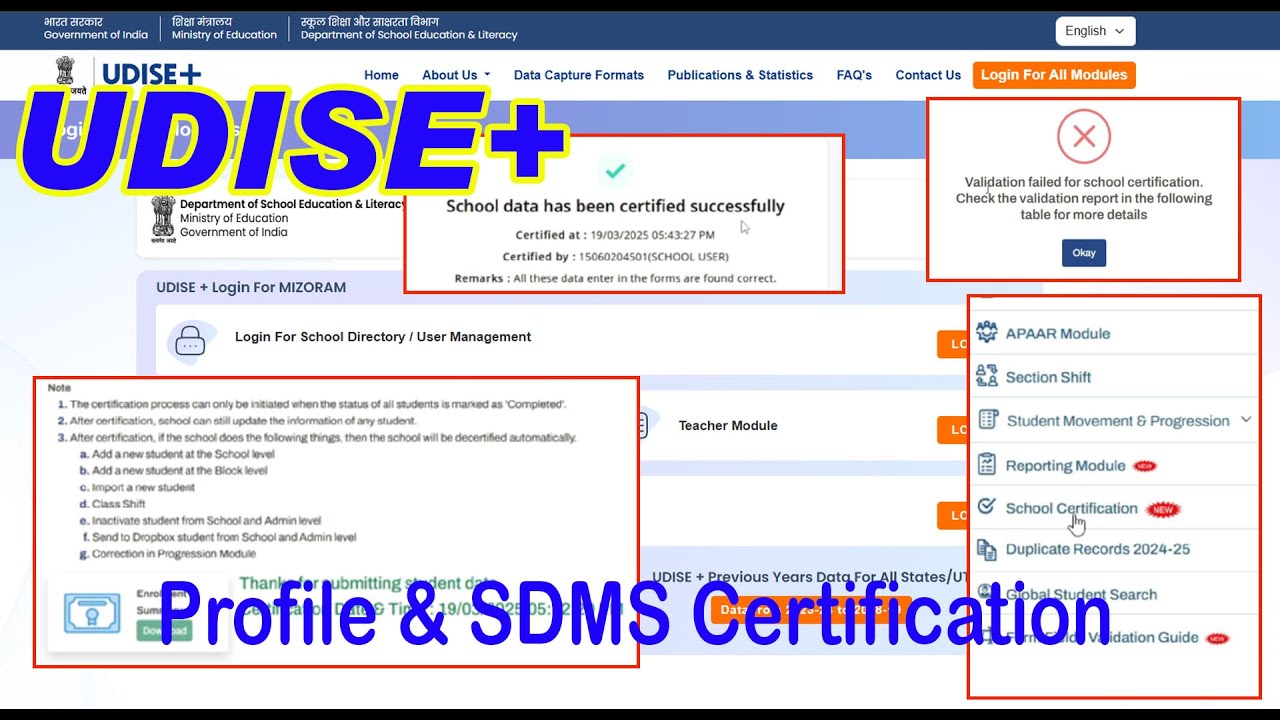The image size is (1280, 720).
Task: Expand the About Us menu
Action: click(456, 75)
